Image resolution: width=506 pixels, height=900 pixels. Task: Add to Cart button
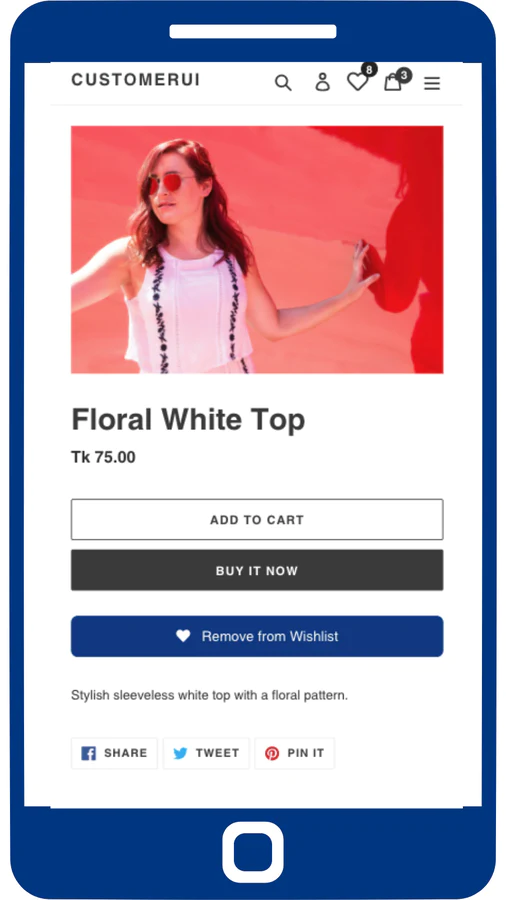[x=257, y=519]
